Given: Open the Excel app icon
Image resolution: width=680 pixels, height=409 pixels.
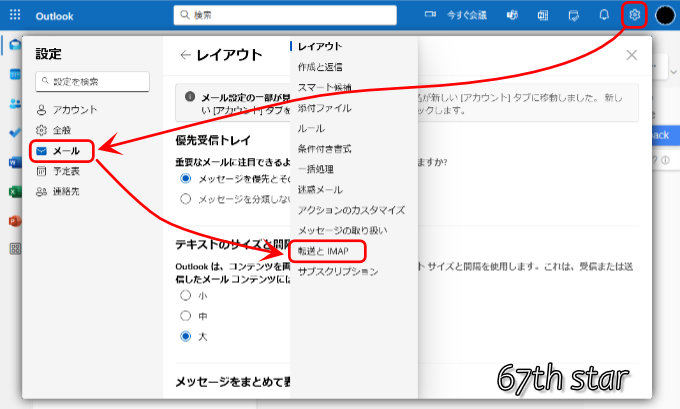Looking at the screenshot, I should (15, 192).
